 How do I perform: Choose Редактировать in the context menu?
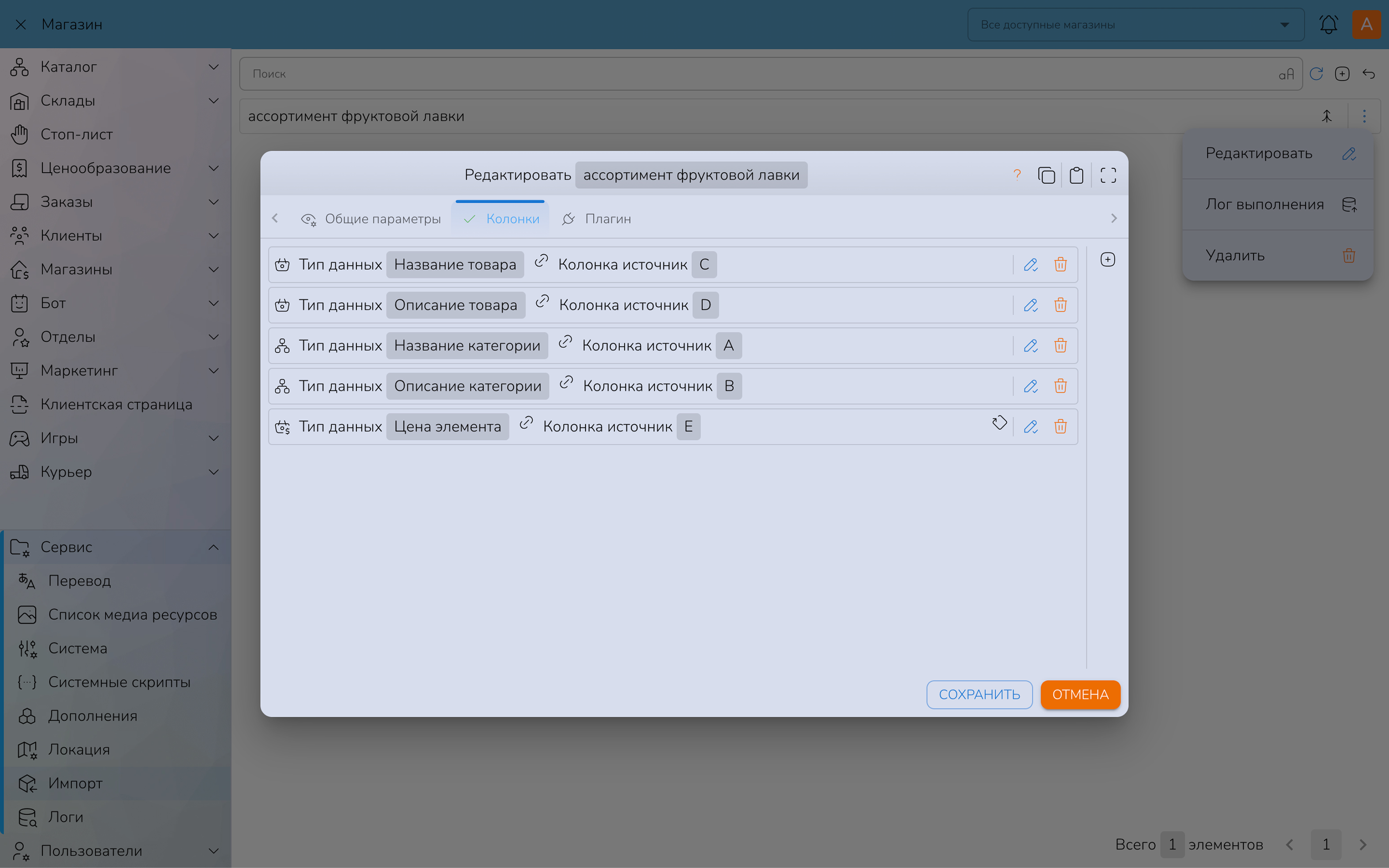(1277, 153)
